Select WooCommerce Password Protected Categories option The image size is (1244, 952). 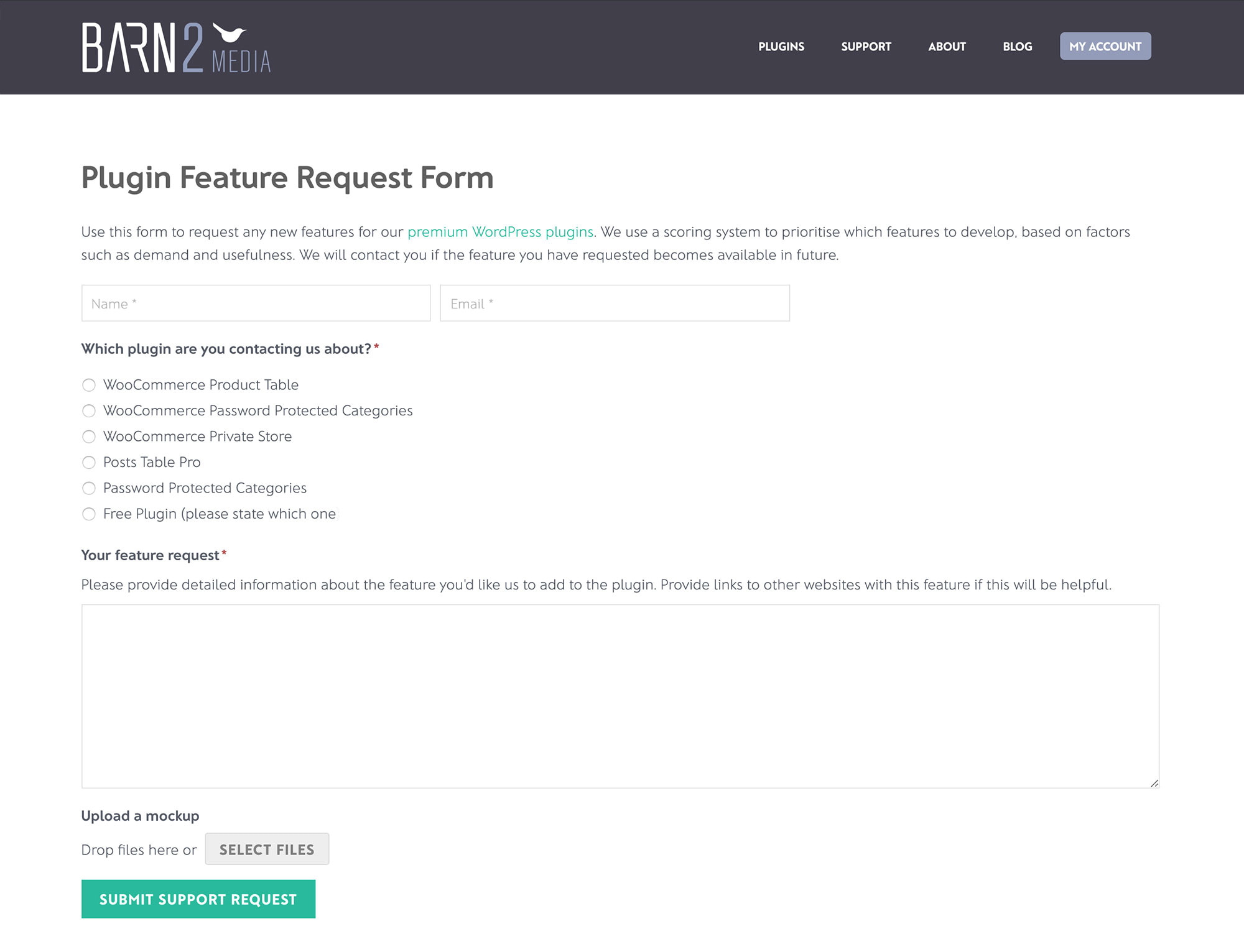coord(88,411)
